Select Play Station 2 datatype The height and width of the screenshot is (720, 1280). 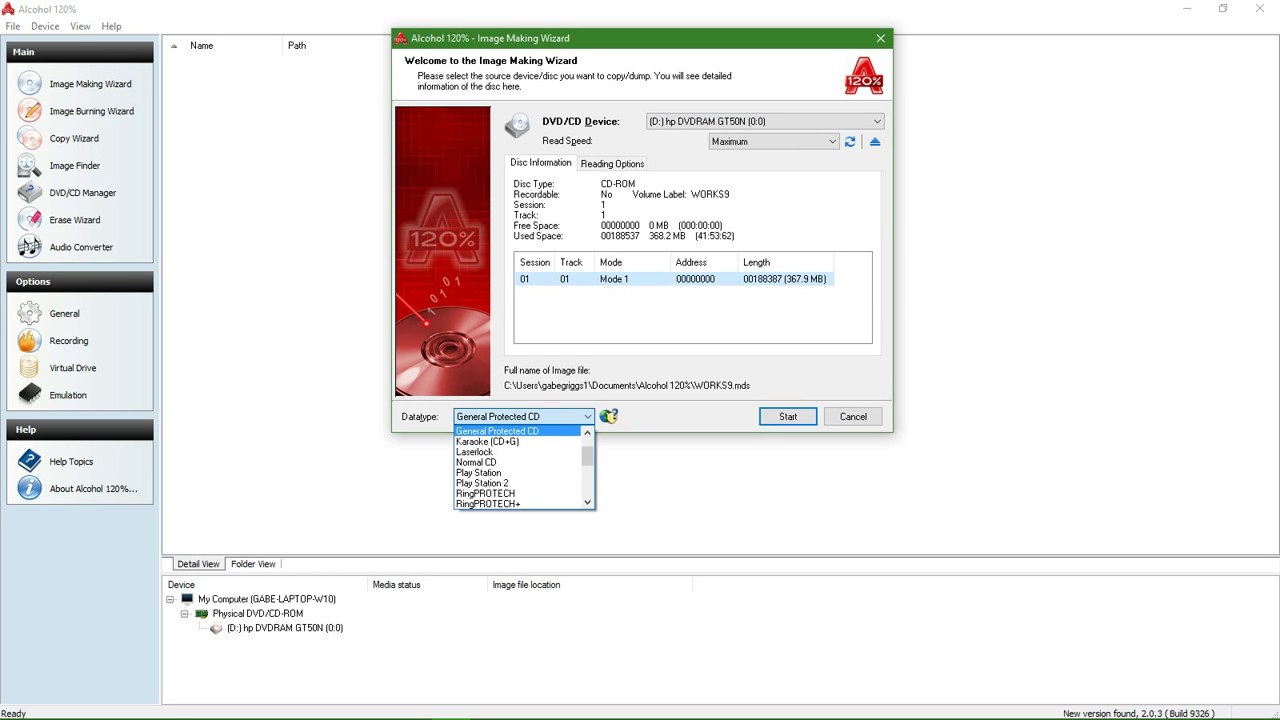[517, 483]
